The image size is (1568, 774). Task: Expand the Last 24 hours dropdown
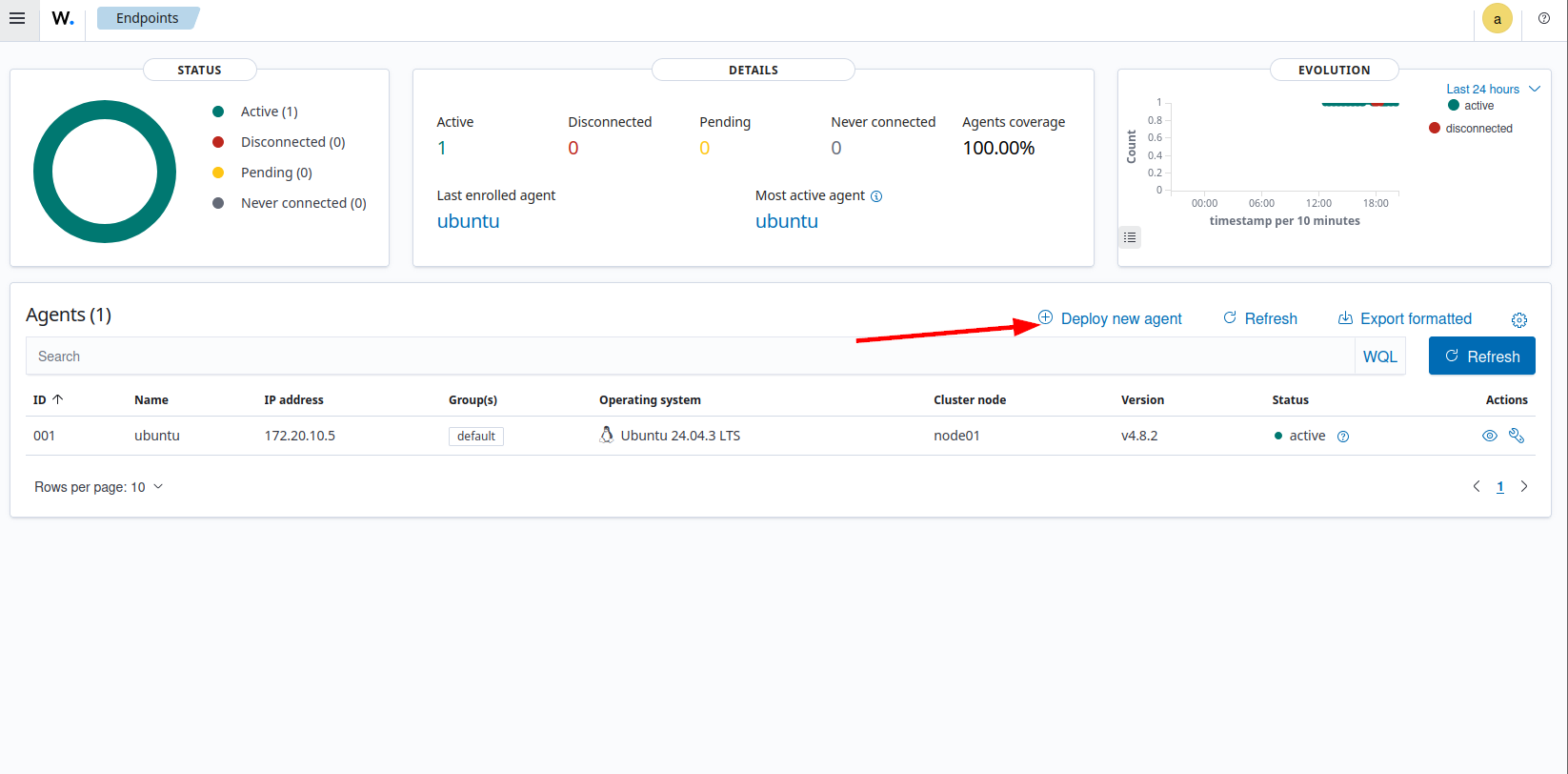click(x=1492, y=89)
